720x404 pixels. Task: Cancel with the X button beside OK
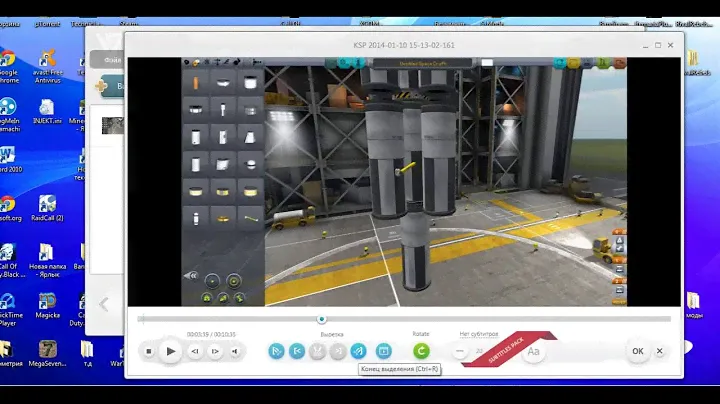661,351
